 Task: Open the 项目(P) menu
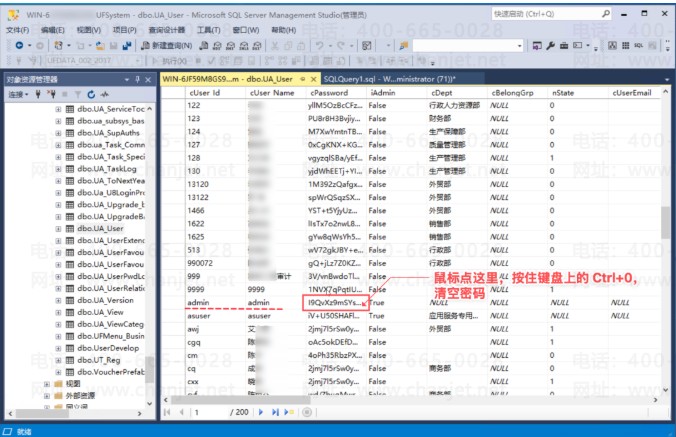(124, 30)
